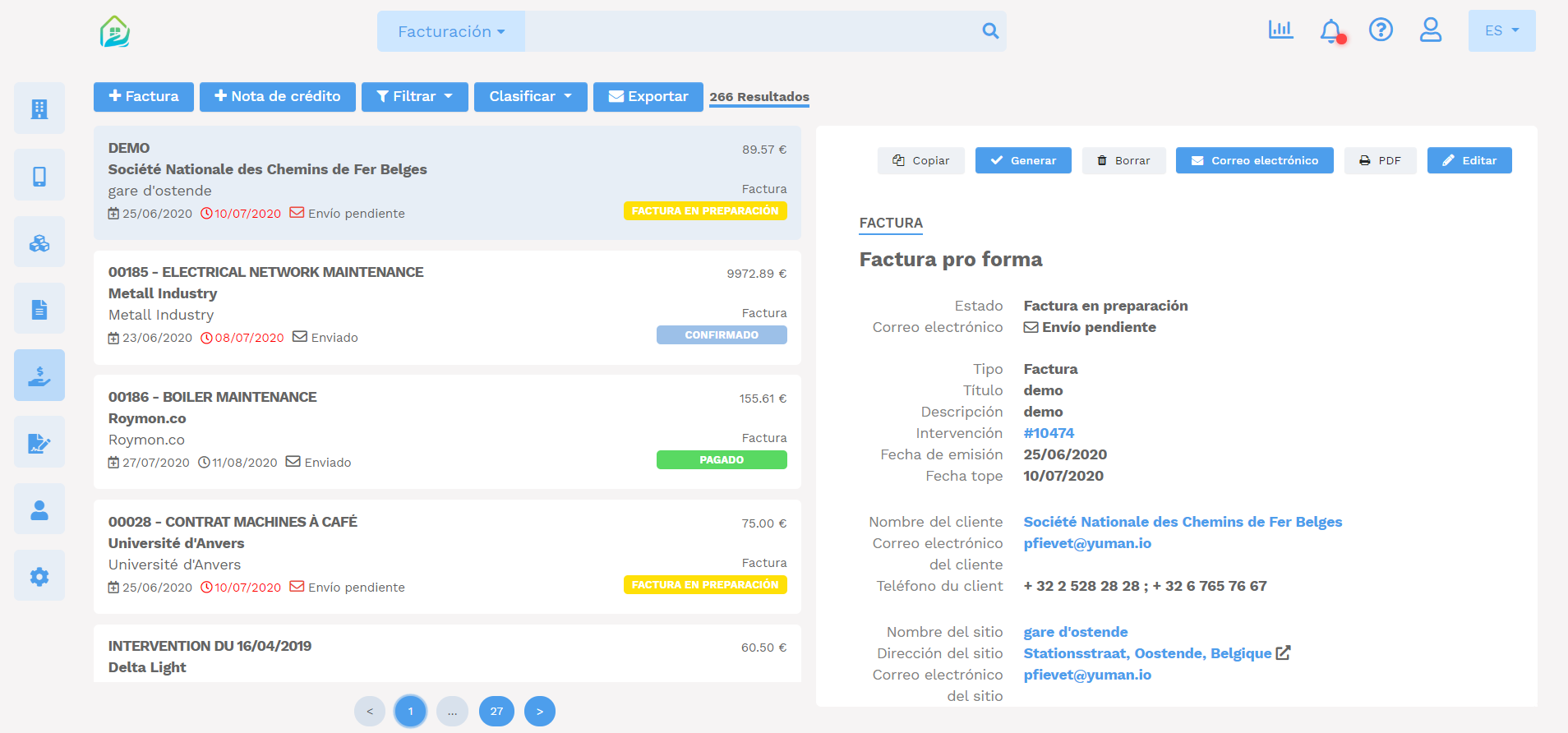Delete invoice with Borrar button

click(1123, 160)
